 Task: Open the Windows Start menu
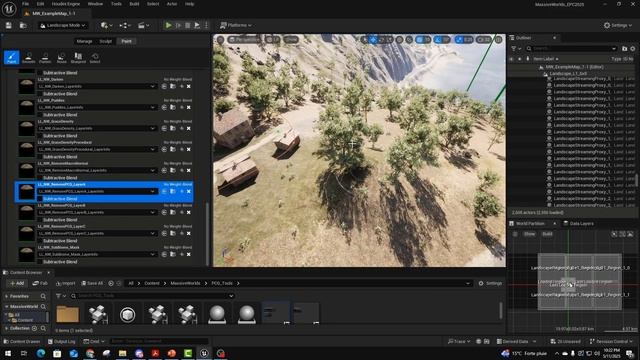click(x=8, y=353)
